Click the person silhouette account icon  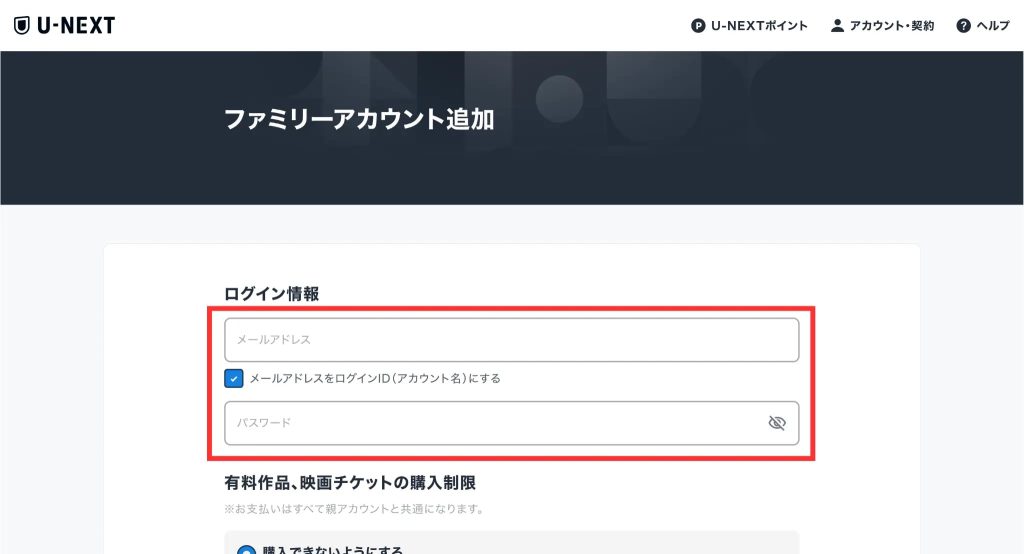837,26
